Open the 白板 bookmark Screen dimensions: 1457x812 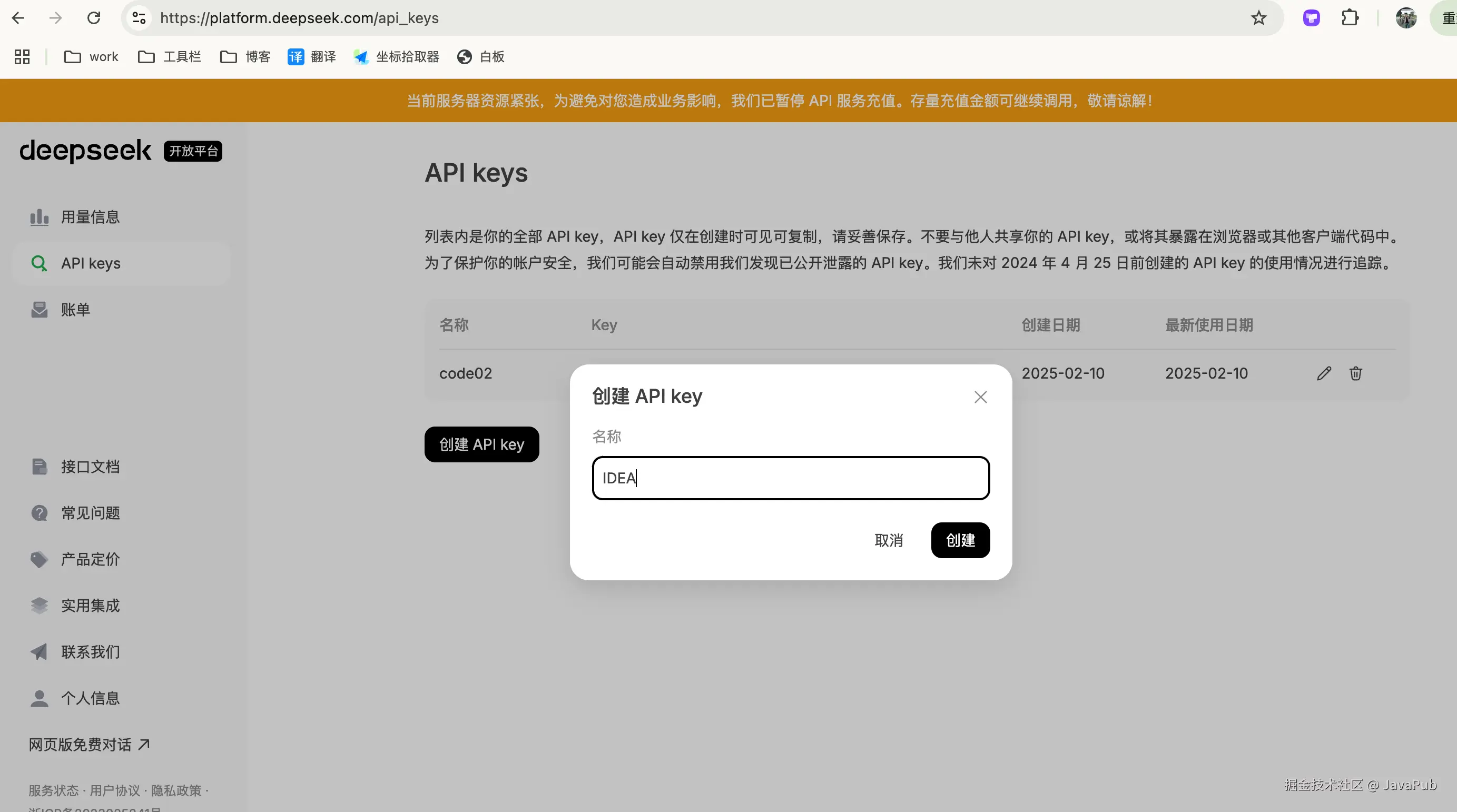coord(480,56)
